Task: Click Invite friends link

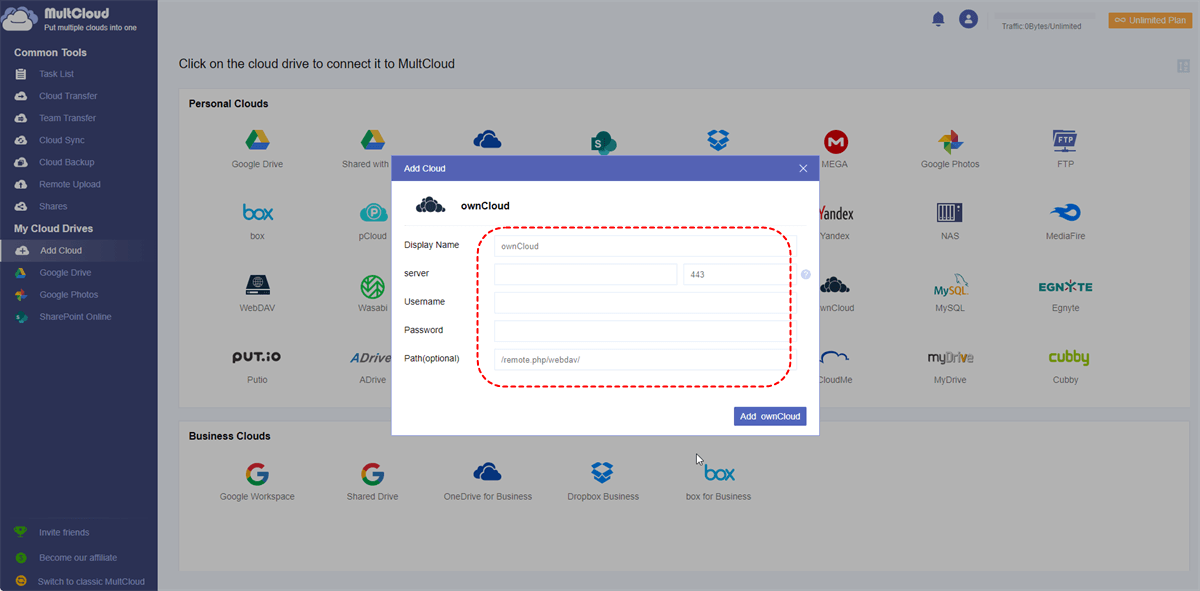Action: click(63, 533)
